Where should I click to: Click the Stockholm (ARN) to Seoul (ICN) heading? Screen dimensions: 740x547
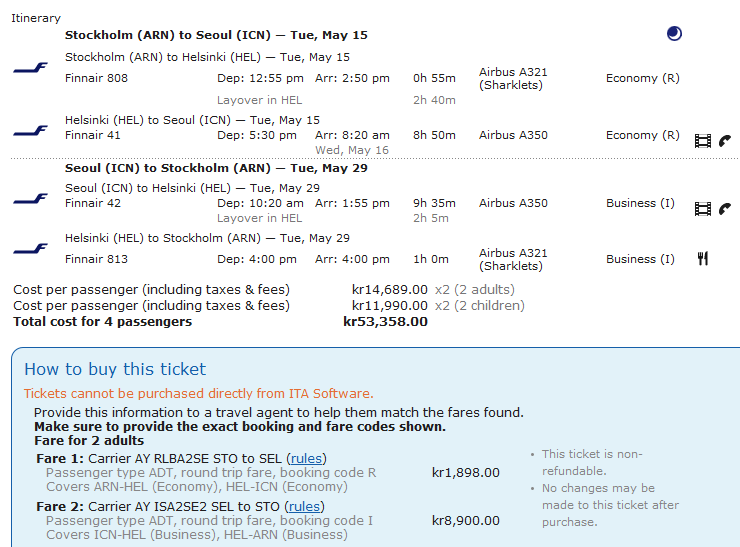216,34
